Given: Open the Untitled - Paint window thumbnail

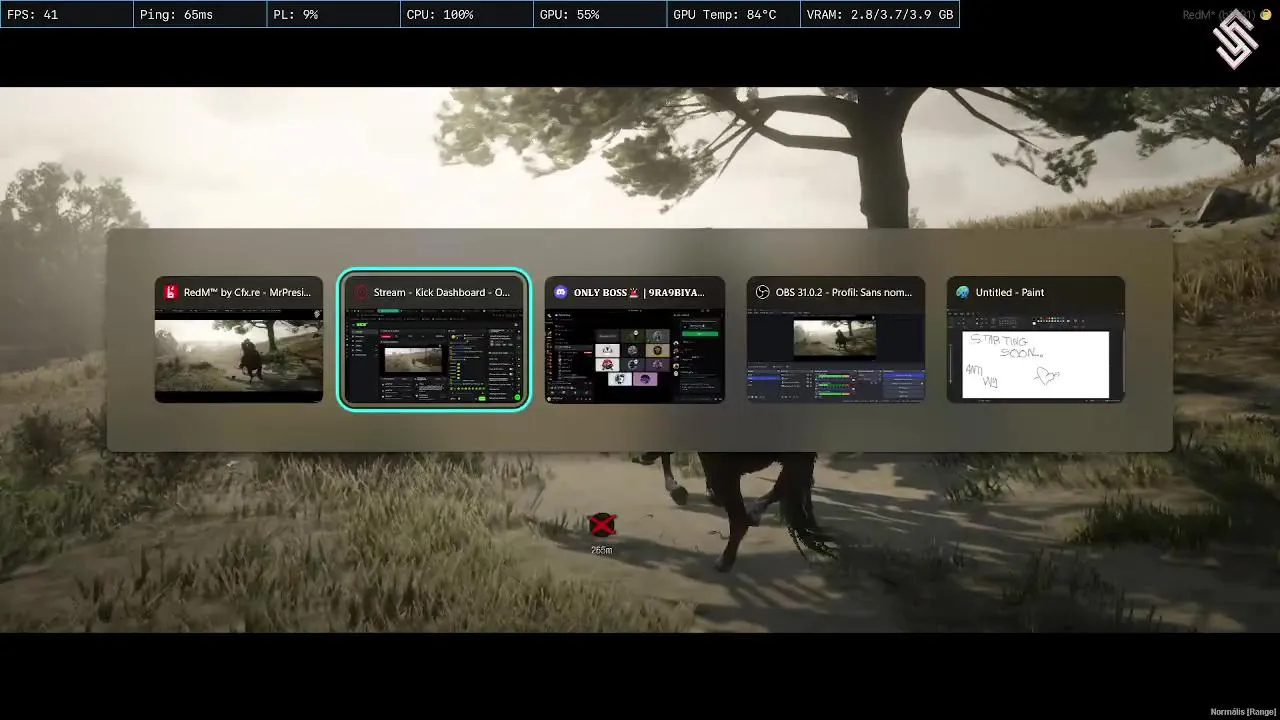Looking at the screenshot, I should (1036, 340).
